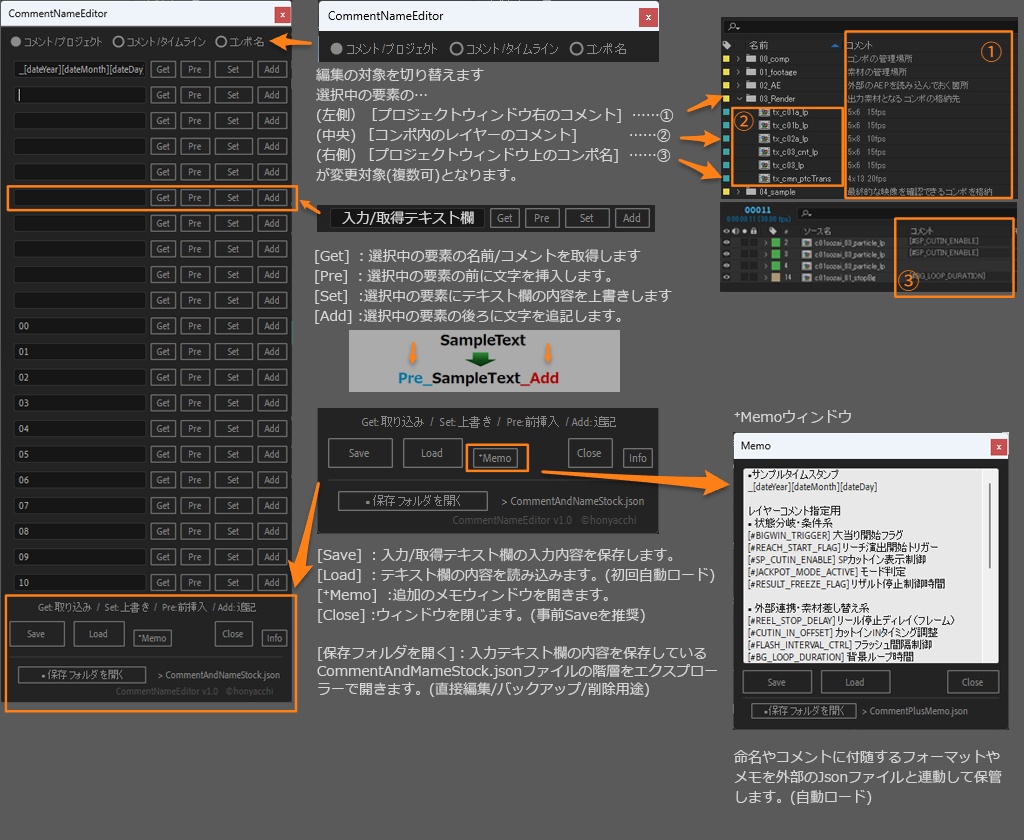Expand timeline layer 3 properties
1024x840 pixels.
[765, 254]
